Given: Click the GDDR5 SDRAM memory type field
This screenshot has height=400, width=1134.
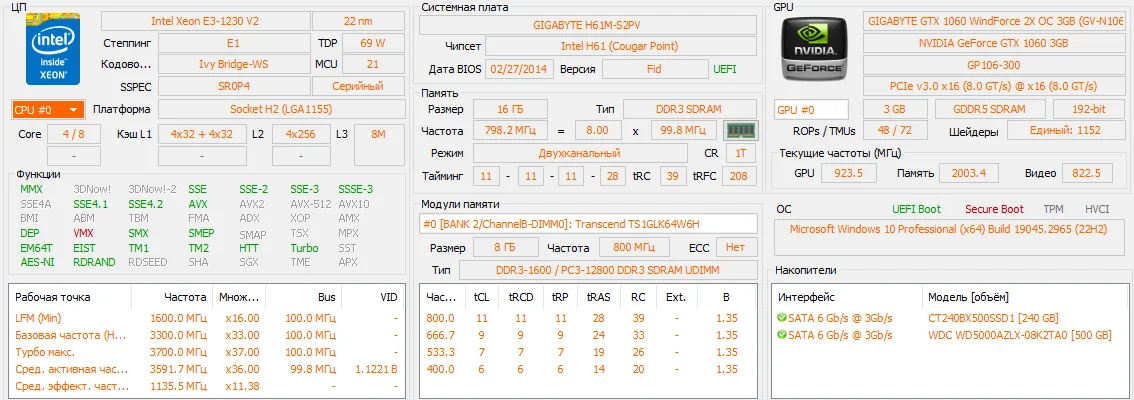Looking at the screenshot, I should (990, 109).
